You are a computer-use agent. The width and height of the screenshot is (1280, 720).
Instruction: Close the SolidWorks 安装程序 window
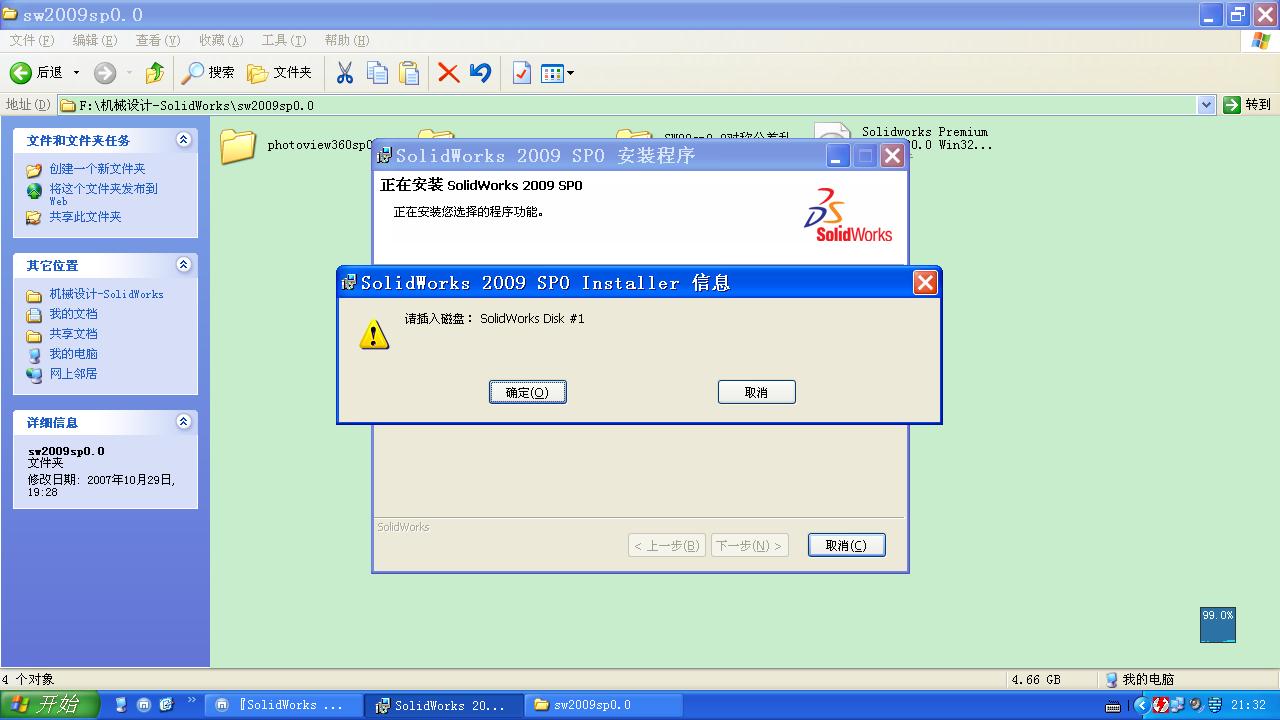892,155
